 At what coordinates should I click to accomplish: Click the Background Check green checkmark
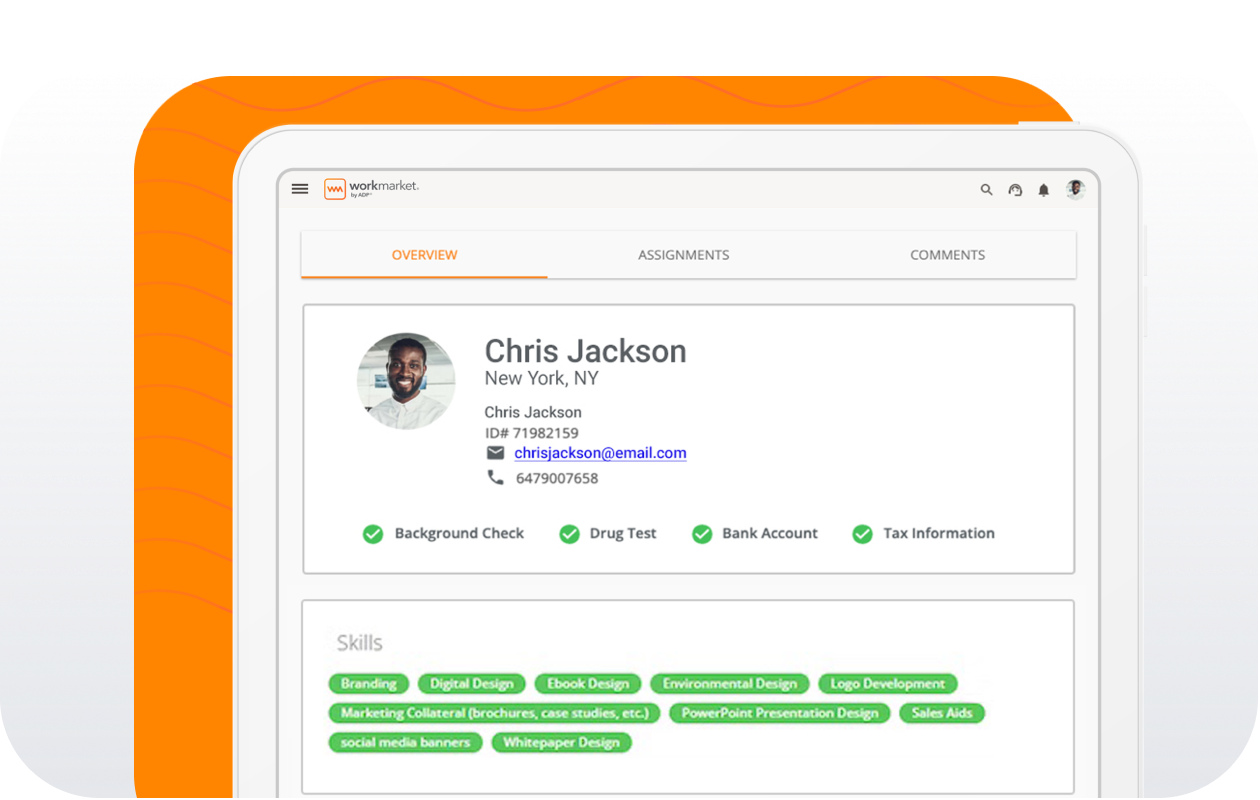[373, 534]
